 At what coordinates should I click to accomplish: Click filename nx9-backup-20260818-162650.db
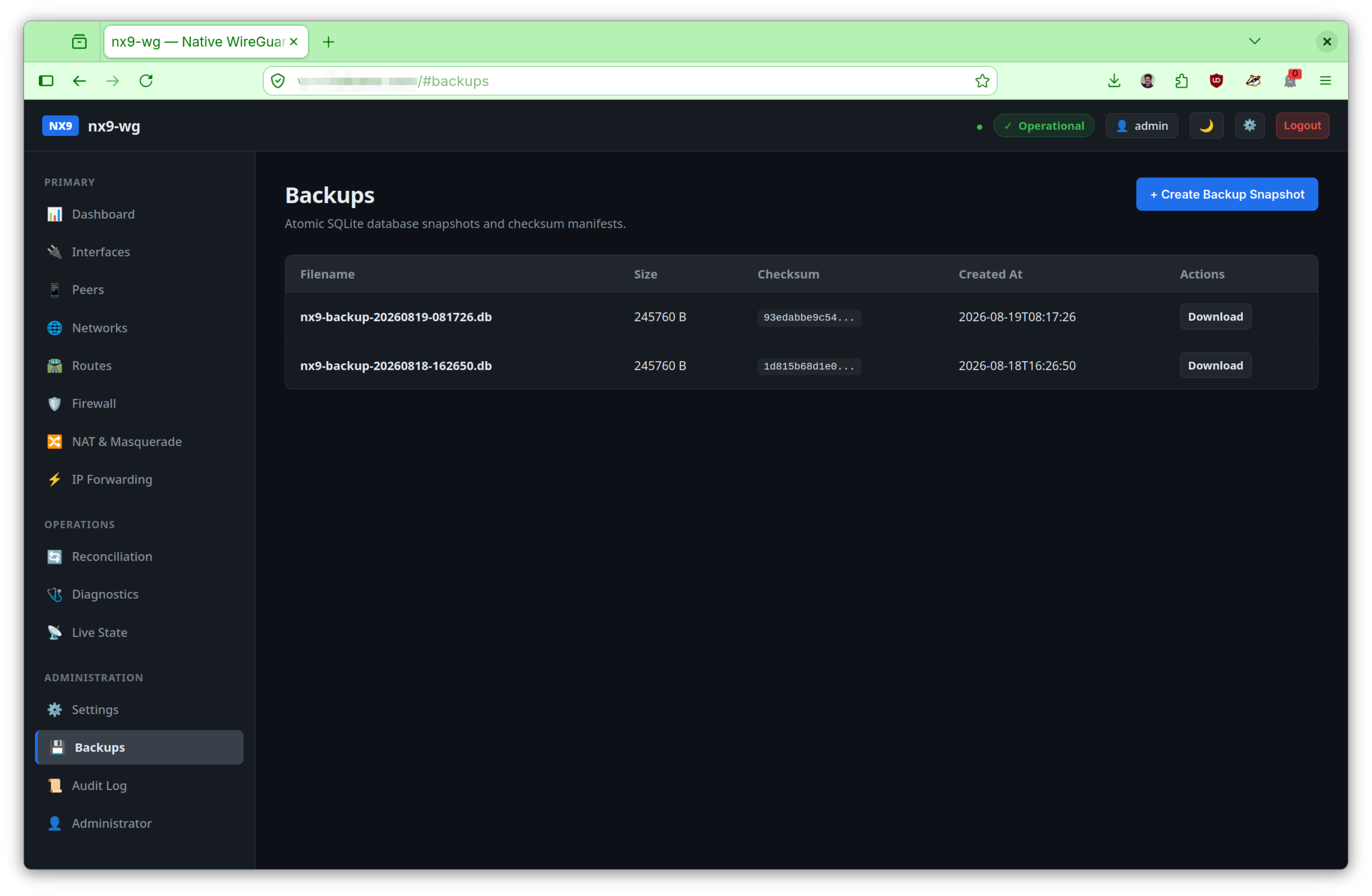396,366
